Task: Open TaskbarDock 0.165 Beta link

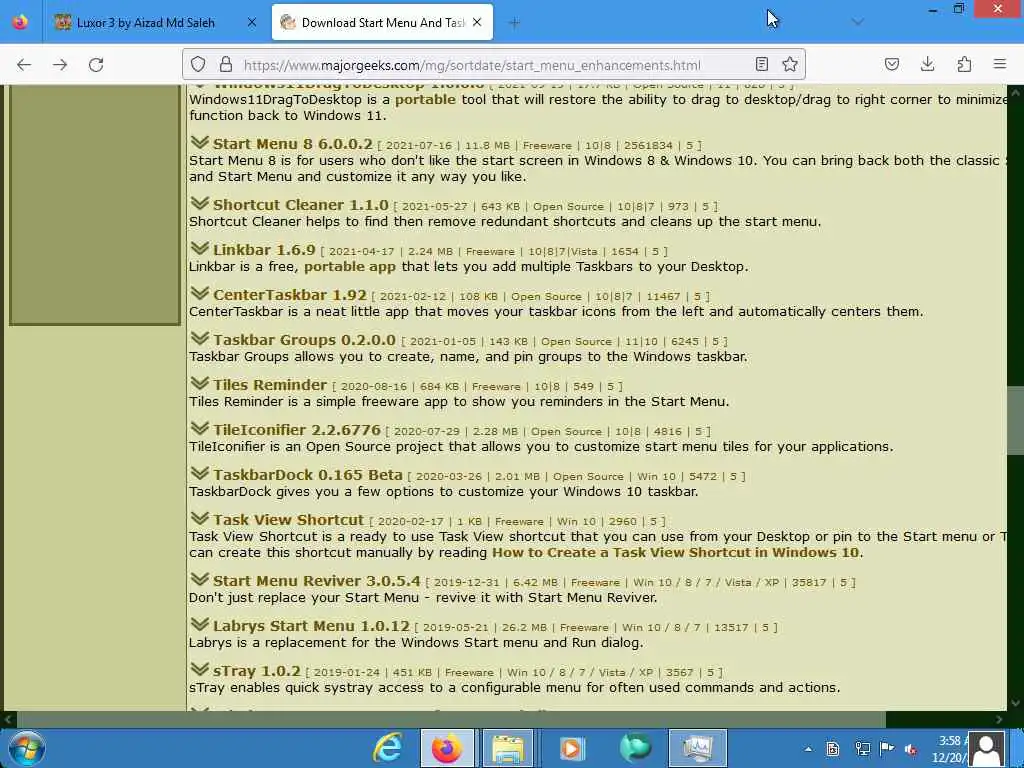Action: pos(308,475)
